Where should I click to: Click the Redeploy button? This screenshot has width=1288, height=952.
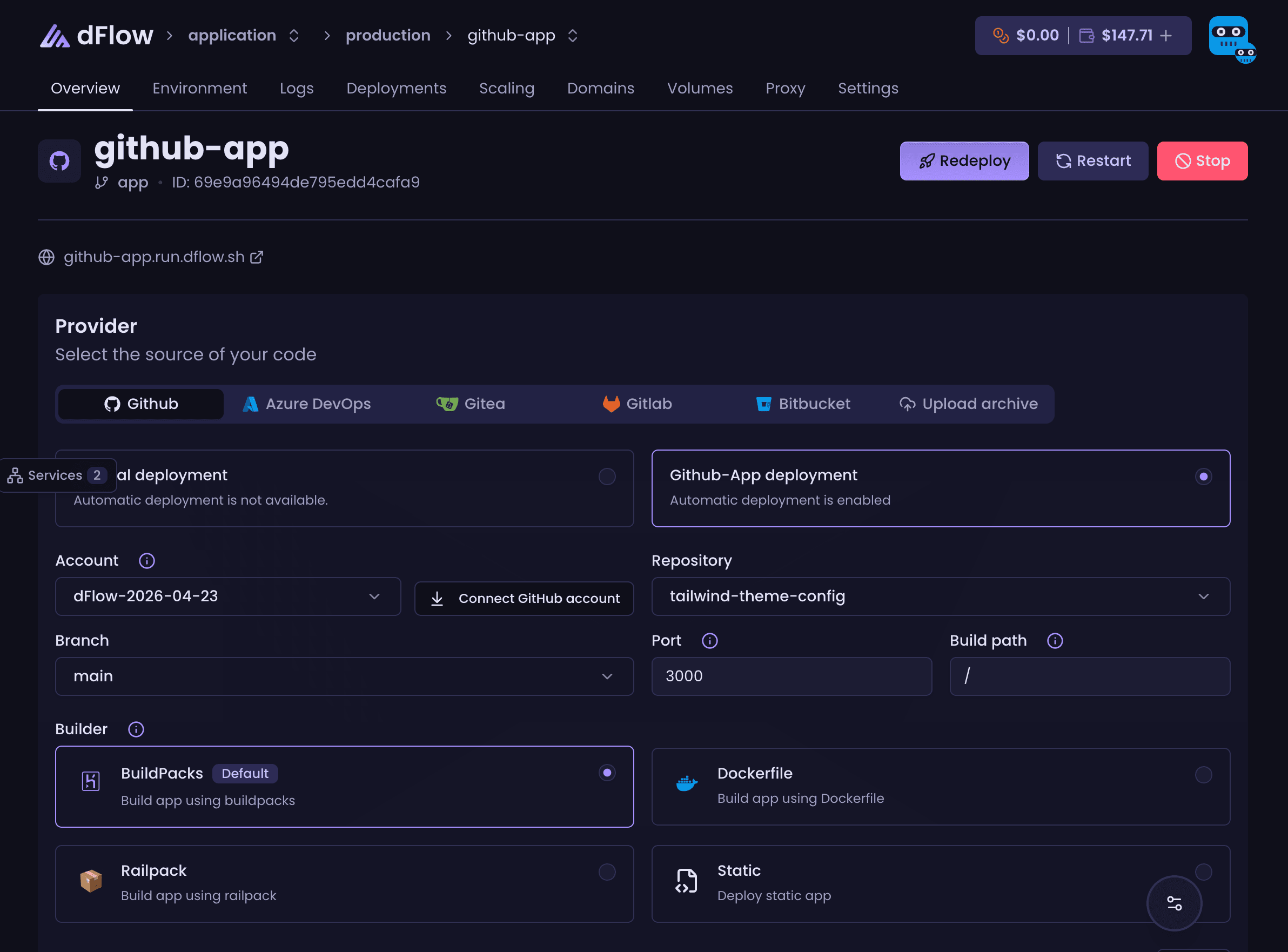click(964, 161)
